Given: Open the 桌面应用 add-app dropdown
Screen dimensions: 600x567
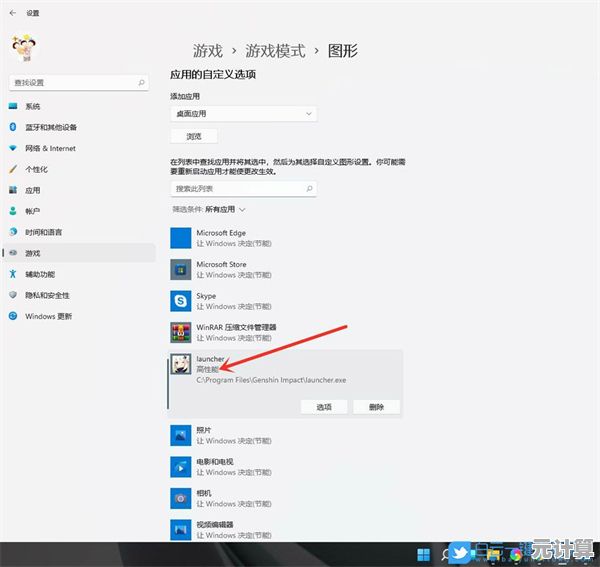Looking at the screenshot, I should 243,114.
